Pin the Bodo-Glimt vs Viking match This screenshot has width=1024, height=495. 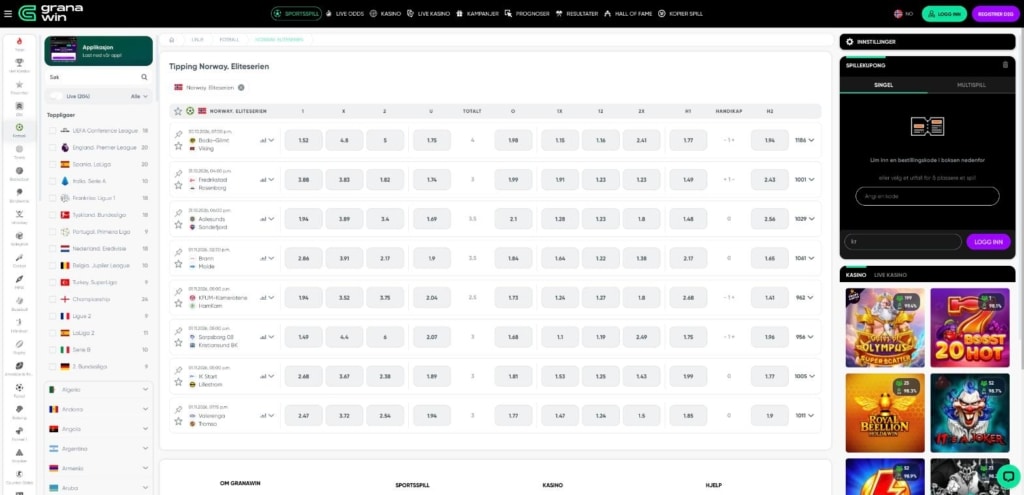pos(178,135)
